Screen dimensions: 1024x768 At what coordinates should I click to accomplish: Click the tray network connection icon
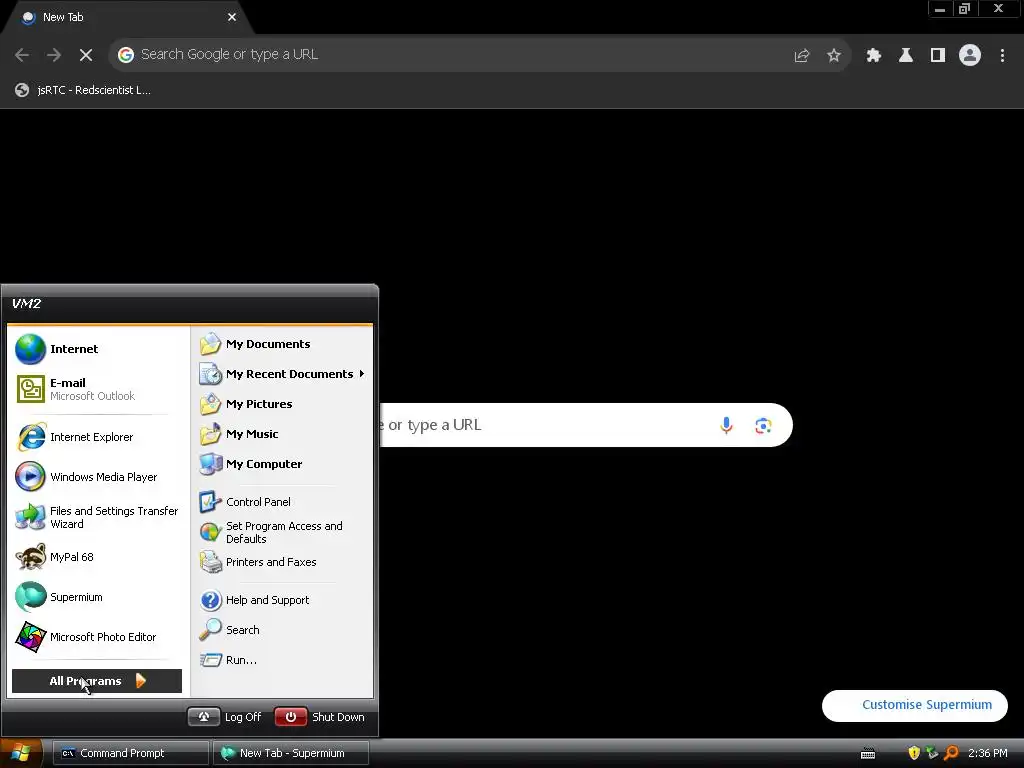coord(933,753)
